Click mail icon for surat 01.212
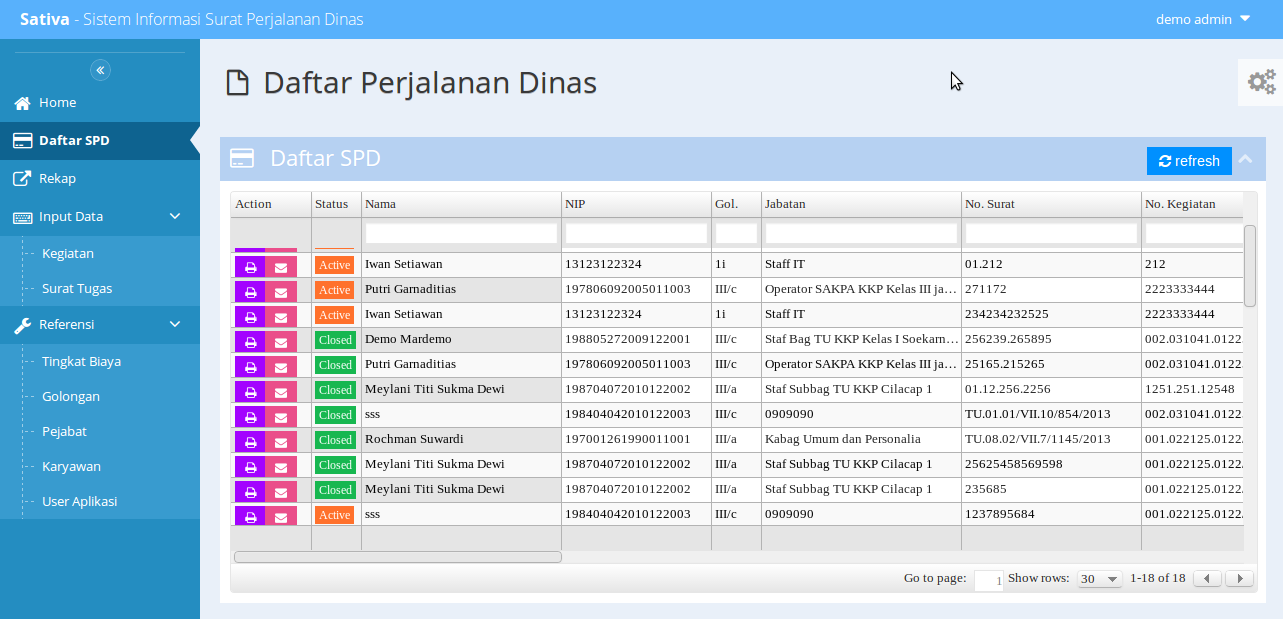 [281, 266]
